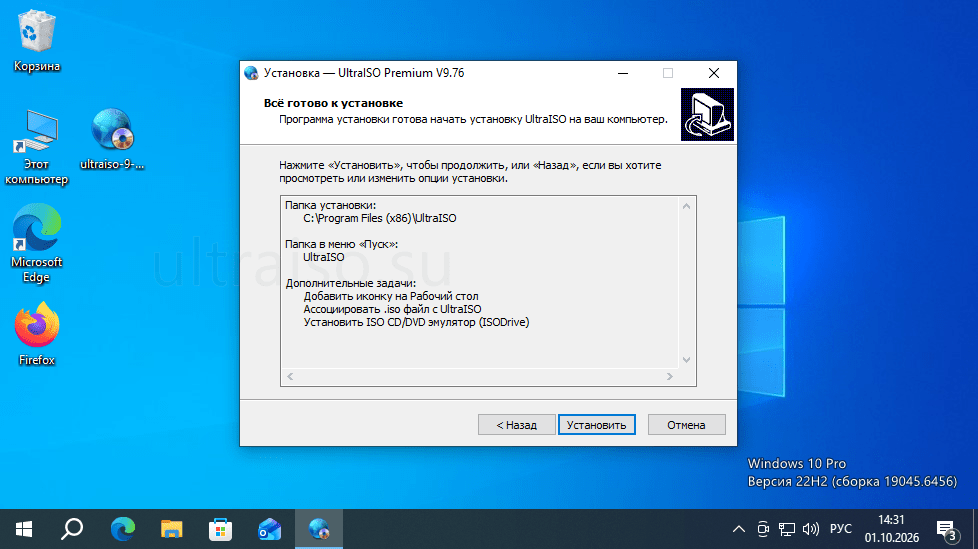
Task: Click the summary box scroll up arrow
Action: point(686,206)
